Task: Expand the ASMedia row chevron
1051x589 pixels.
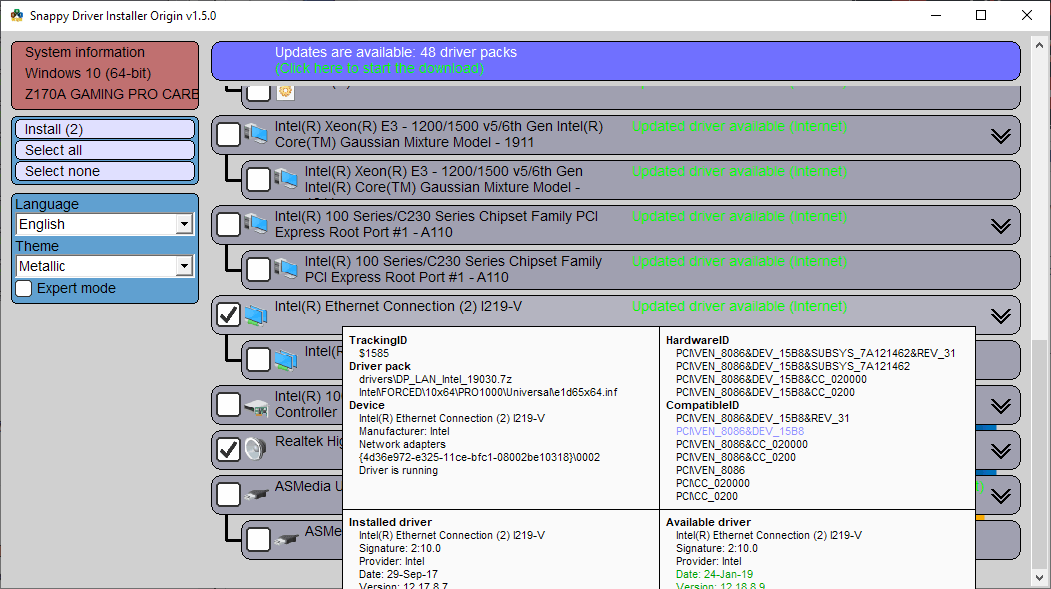Action: click(x=1001, y=497)
